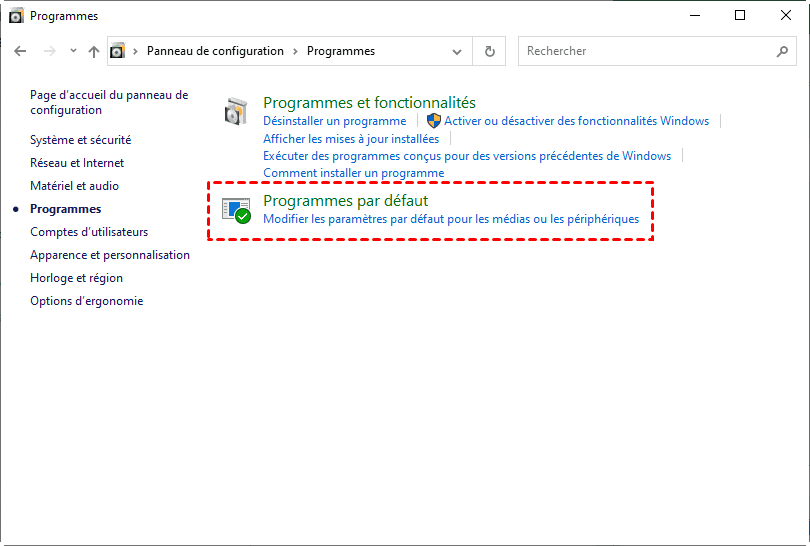The width and height of the screenshot is (810, 546).
Task: Select Panneau de configuration breadcrumb
Action: (x=215, y=51)
